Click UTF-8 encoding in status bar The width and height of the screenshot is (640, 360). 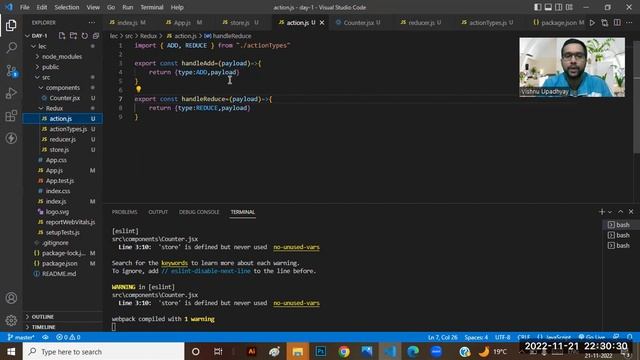[x=502, y=338]
